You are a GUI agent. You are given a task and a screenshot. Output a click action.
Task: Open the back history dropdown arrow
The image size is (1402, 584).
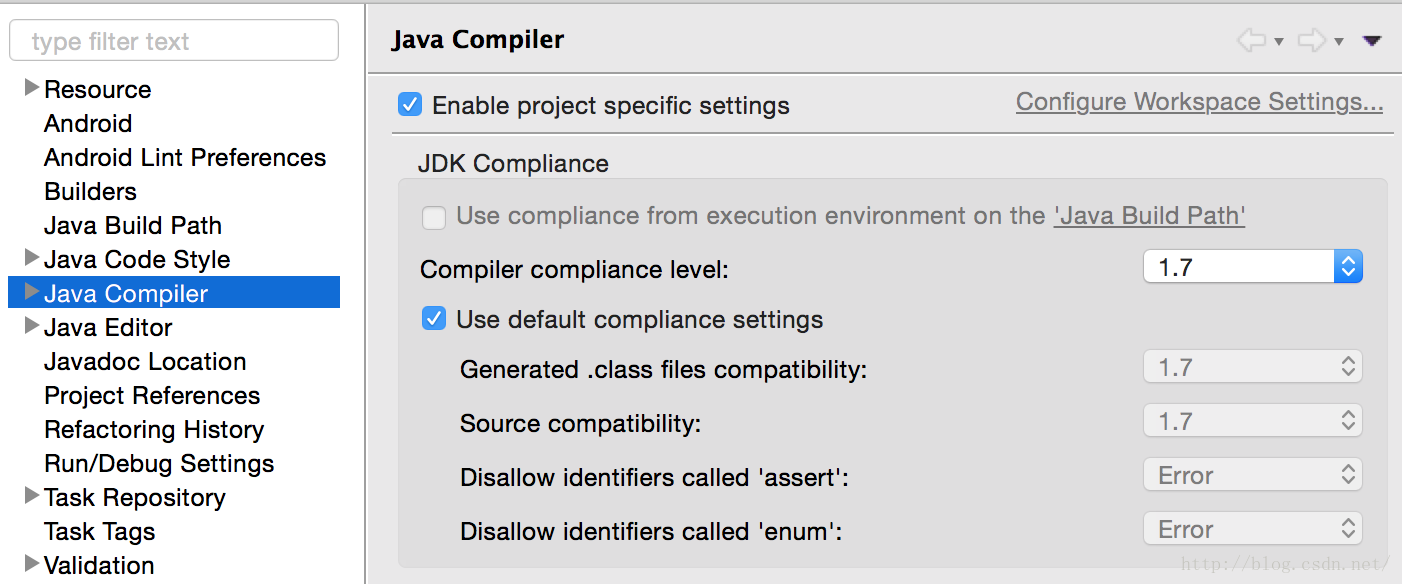pyautogui.click(x=1278, y=42)
